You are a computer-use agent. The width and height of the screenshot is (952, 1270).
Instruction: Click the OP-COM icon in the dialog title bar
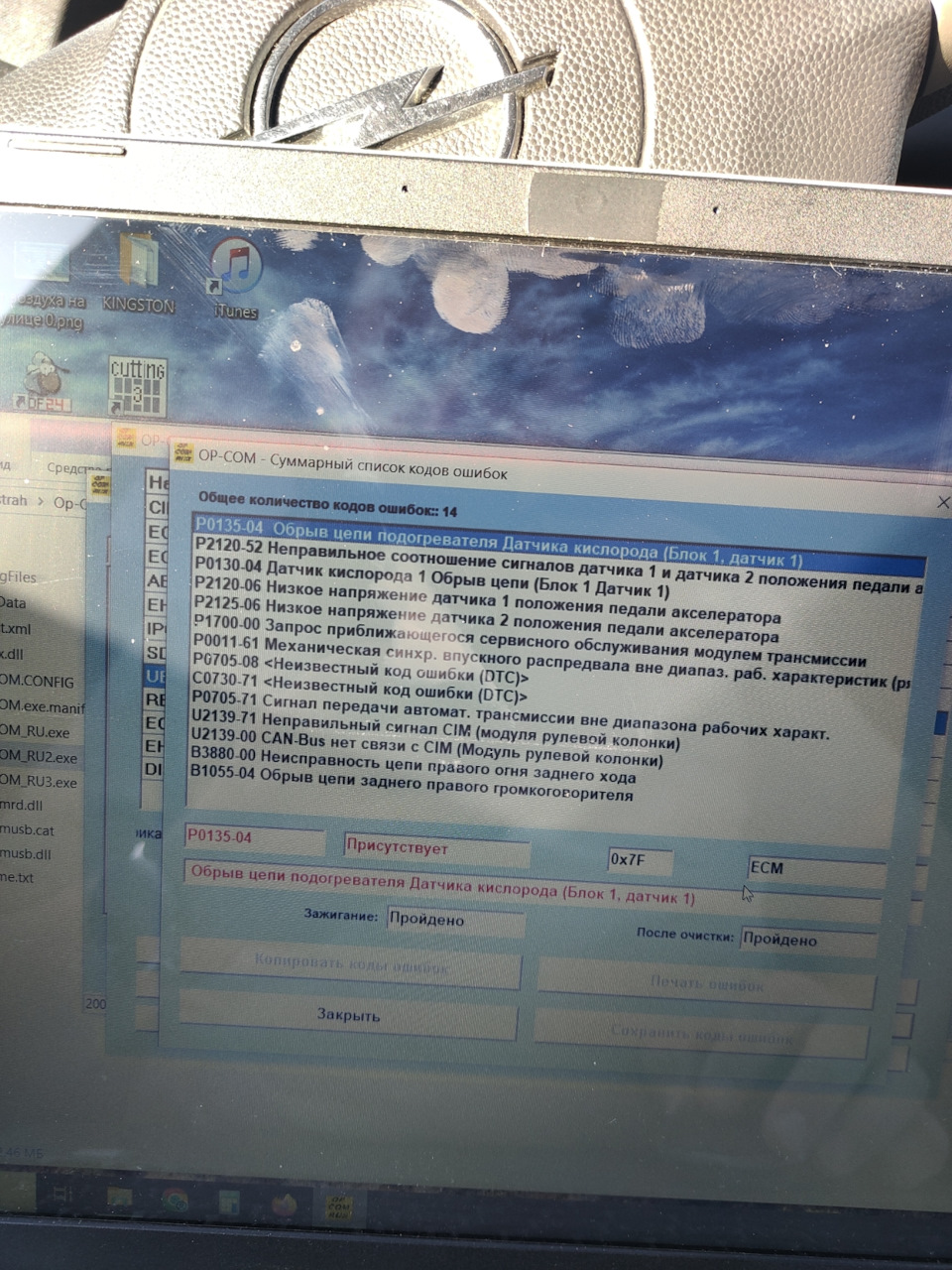tap(182, 455)
